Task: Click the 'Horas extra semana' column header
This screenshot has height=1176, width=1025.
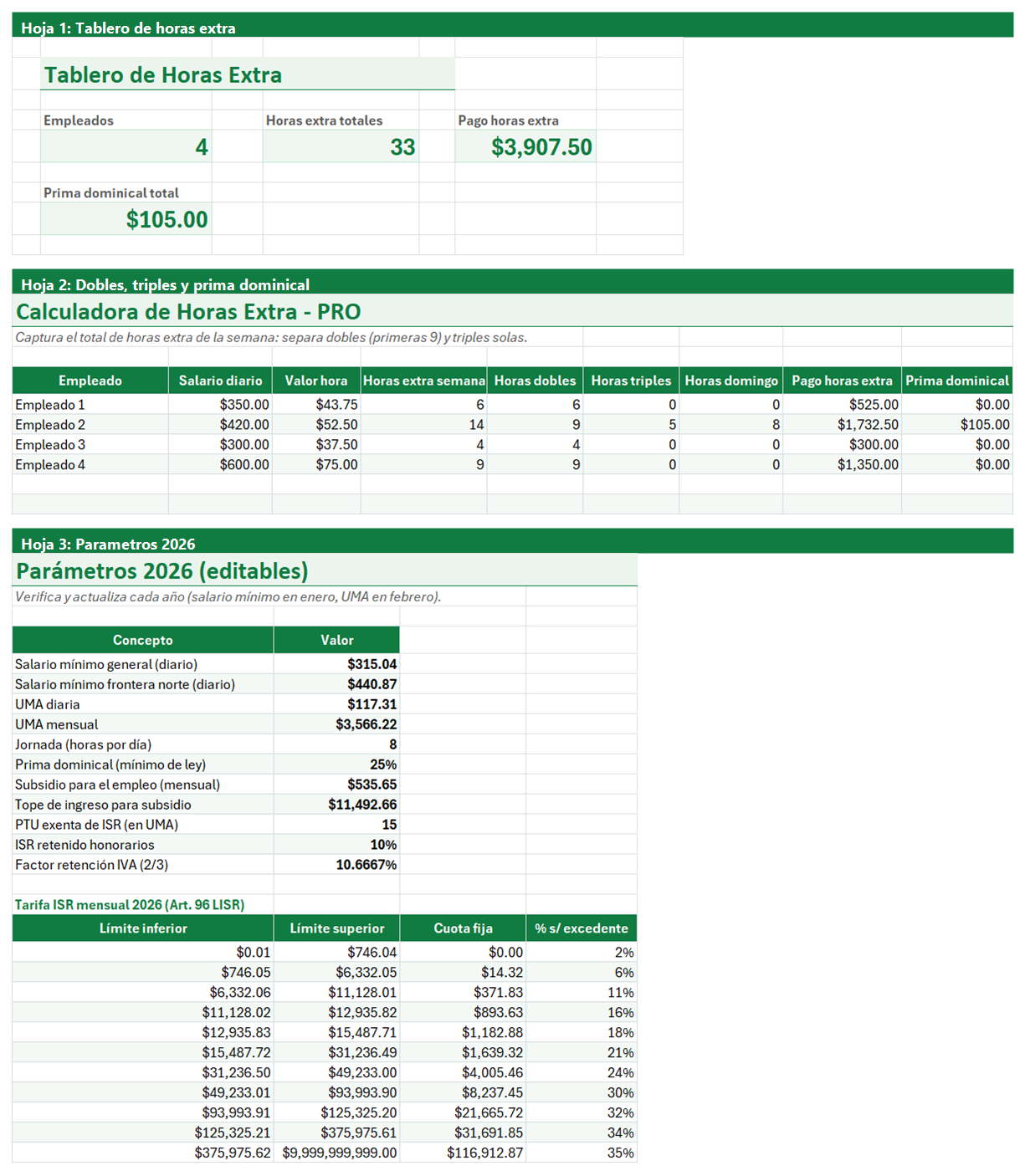Action: [x=424, y=381]
